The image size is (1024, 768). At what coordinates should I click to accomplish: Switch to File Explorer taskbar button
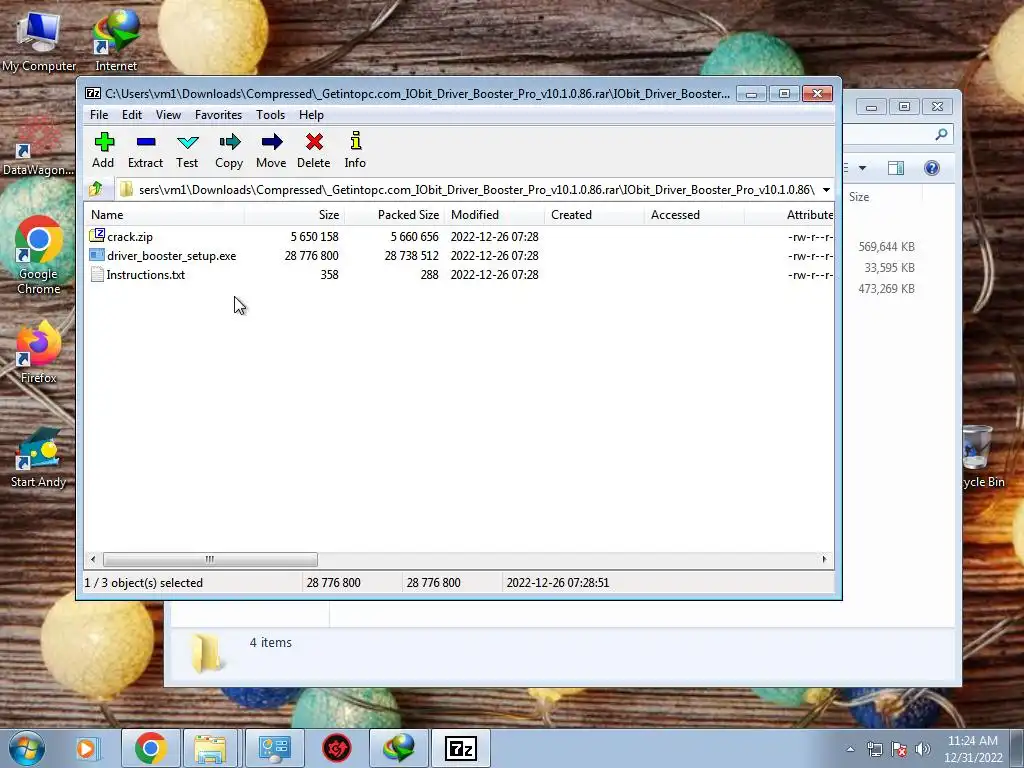point(210,748)
